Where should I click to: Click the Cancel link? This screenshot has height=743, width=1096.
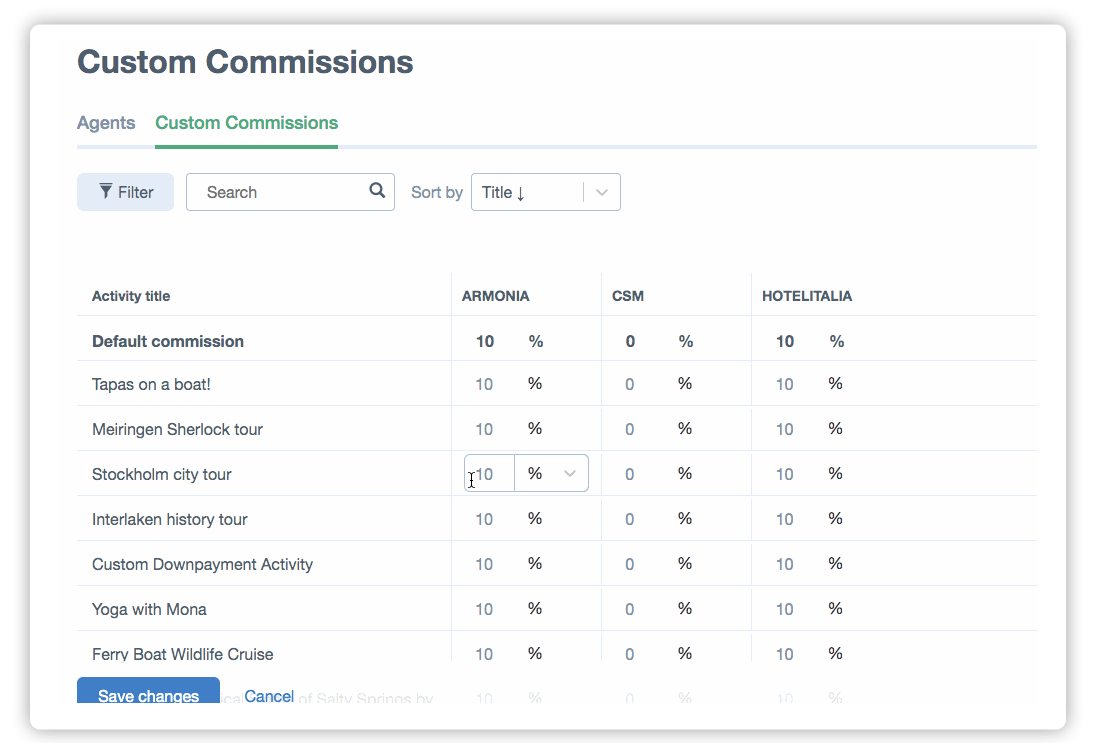click(x=269, y=696)
